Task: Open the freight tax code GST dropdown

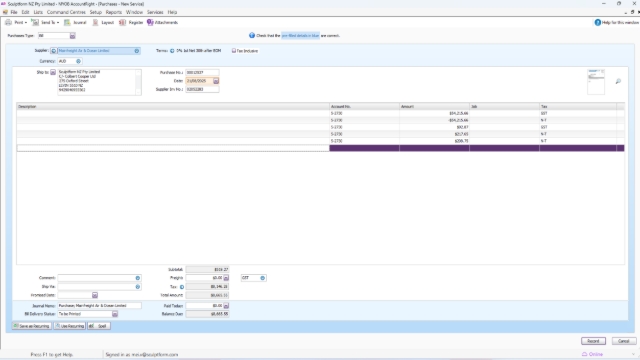Action: pyautogui.click(x=262, y=278)
